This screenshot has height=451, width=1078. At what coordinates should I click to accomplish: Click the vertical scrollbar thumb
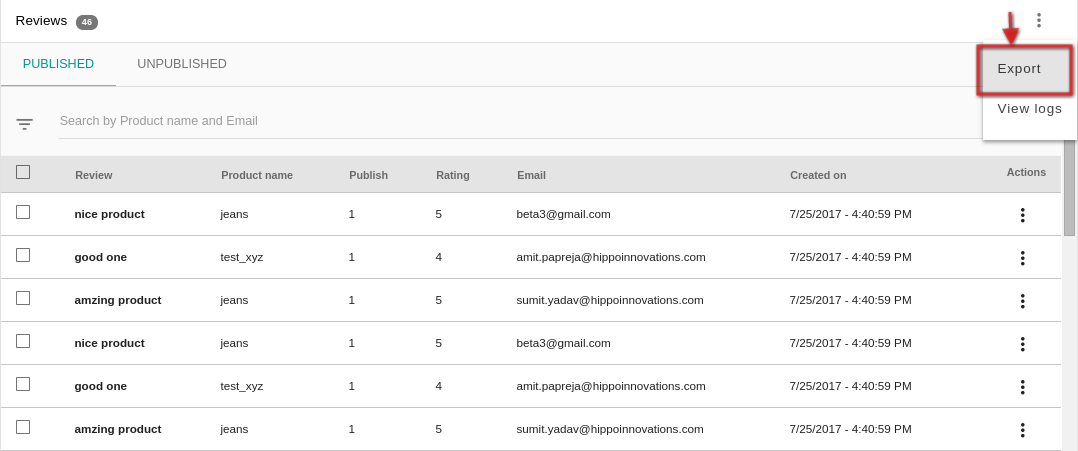(x=1069, y=186)
